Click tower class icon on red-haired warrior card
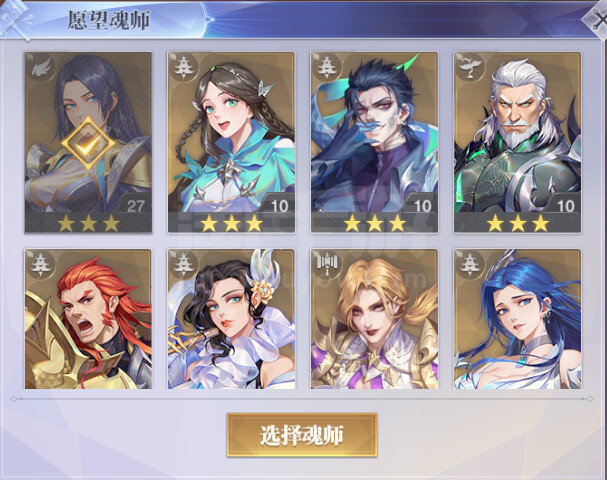The image size is (607, 480). [x=41, y=265]
